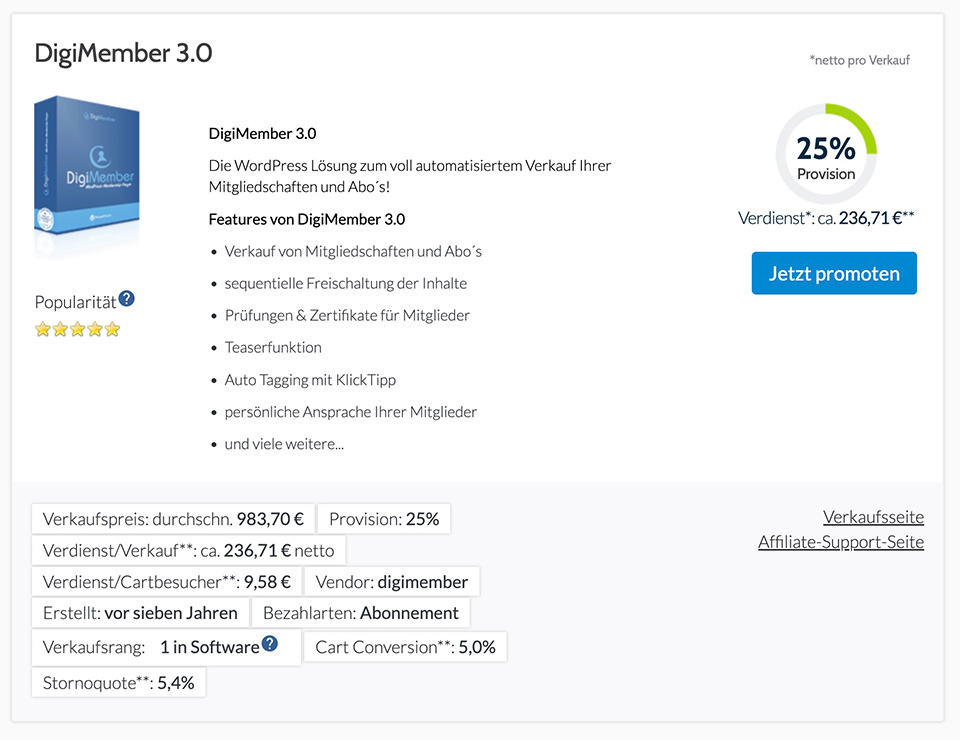Click the Teaserfunktion bullet

point(273,348)
